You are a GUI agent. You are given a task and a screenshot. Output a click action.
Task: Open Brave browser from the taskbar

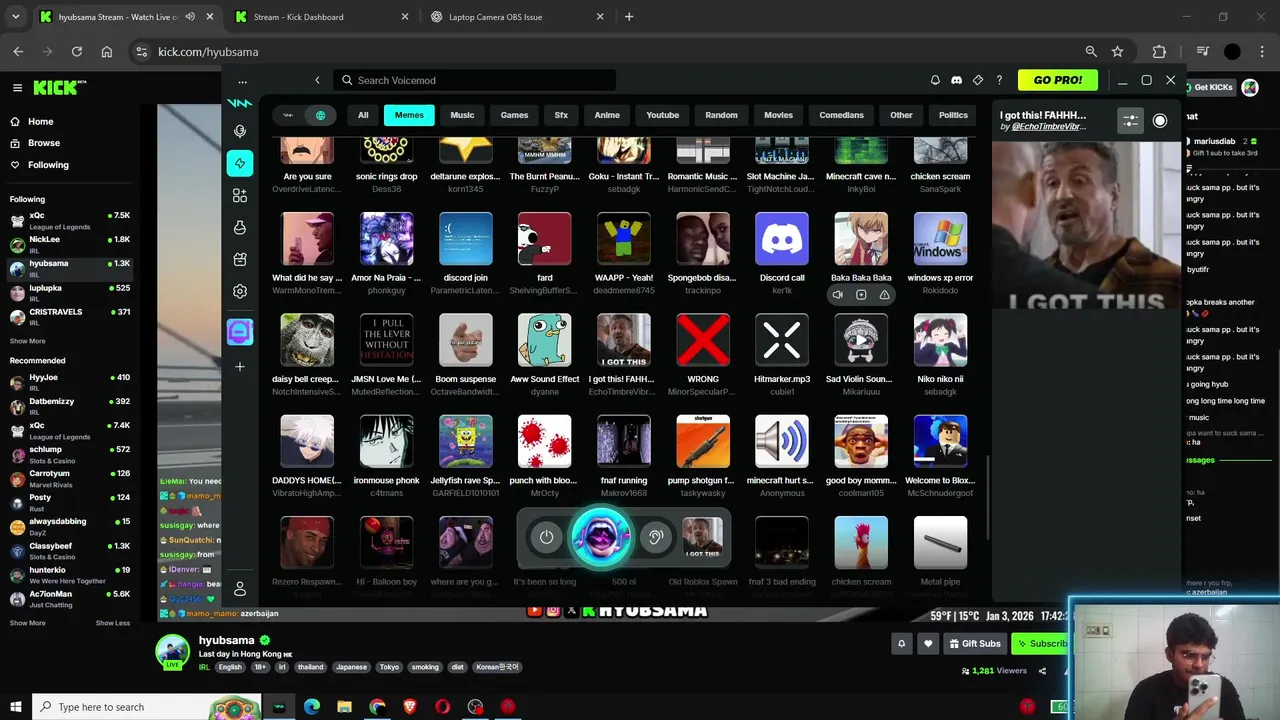click(x=410, y=707)
